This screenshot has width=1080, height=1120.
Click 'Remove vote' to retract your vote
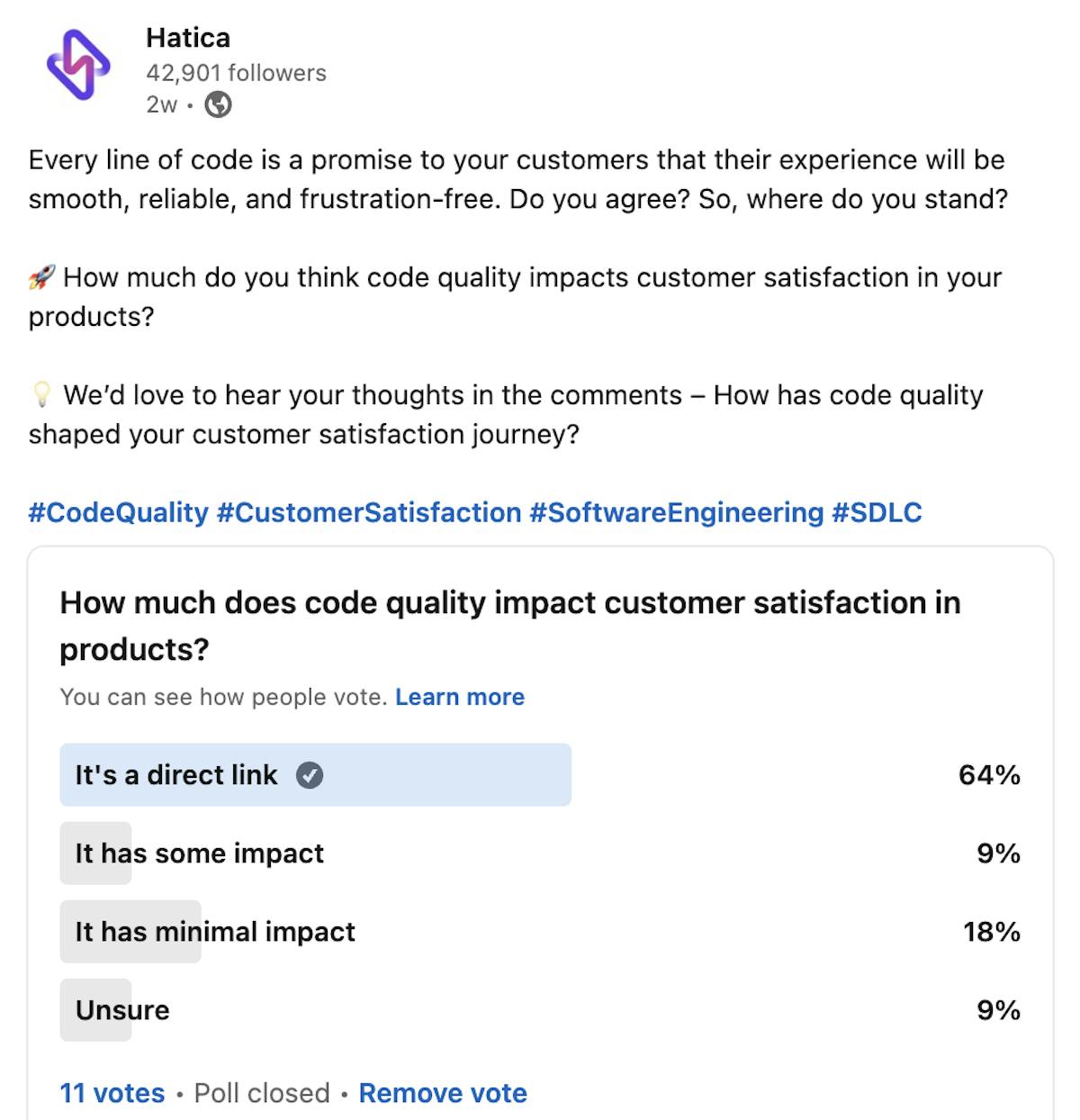pyautogui.click(x=442, y=1093)
